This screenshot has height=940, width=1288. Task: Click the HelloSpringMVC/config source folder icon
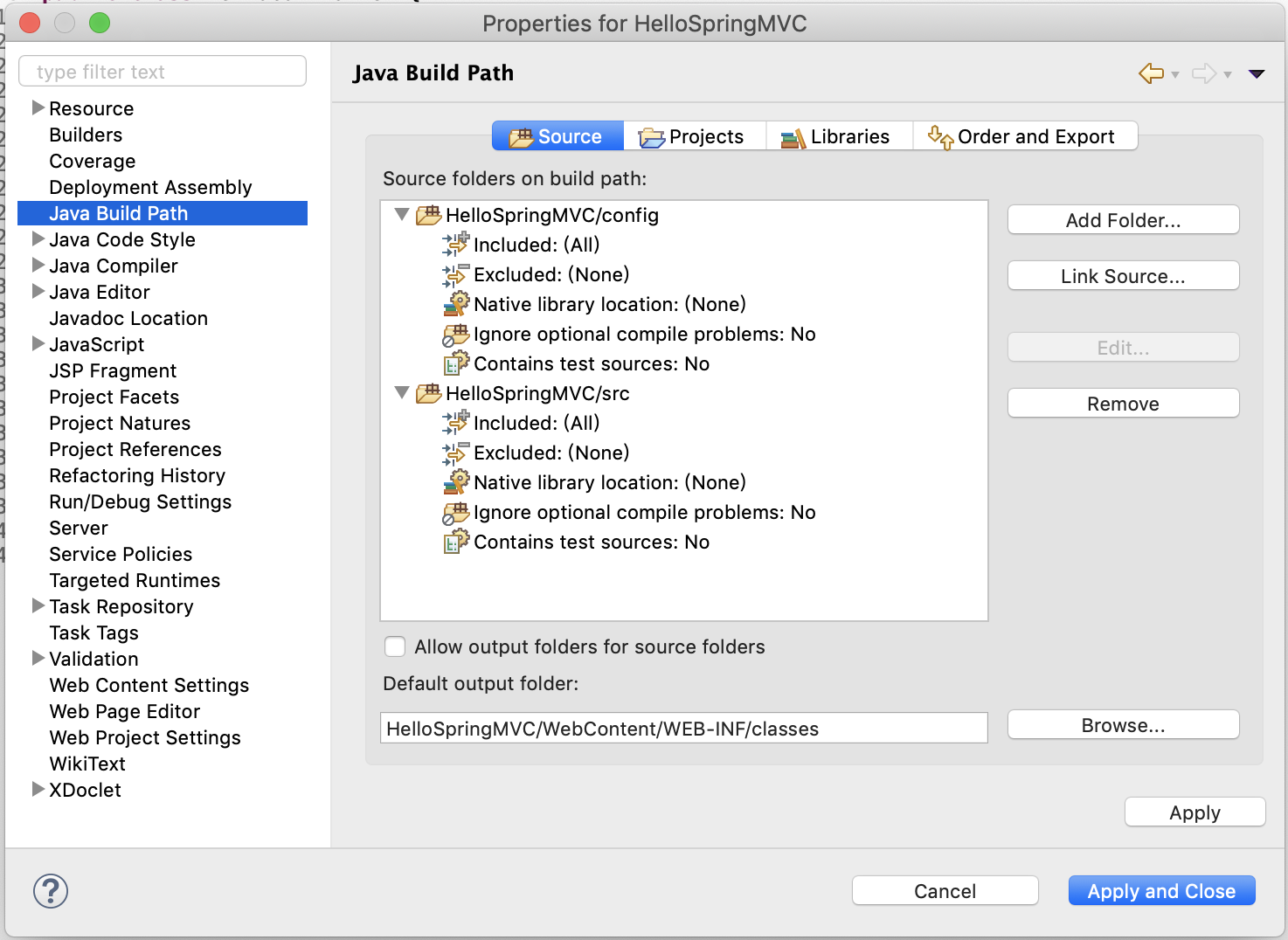pos(428,215)
